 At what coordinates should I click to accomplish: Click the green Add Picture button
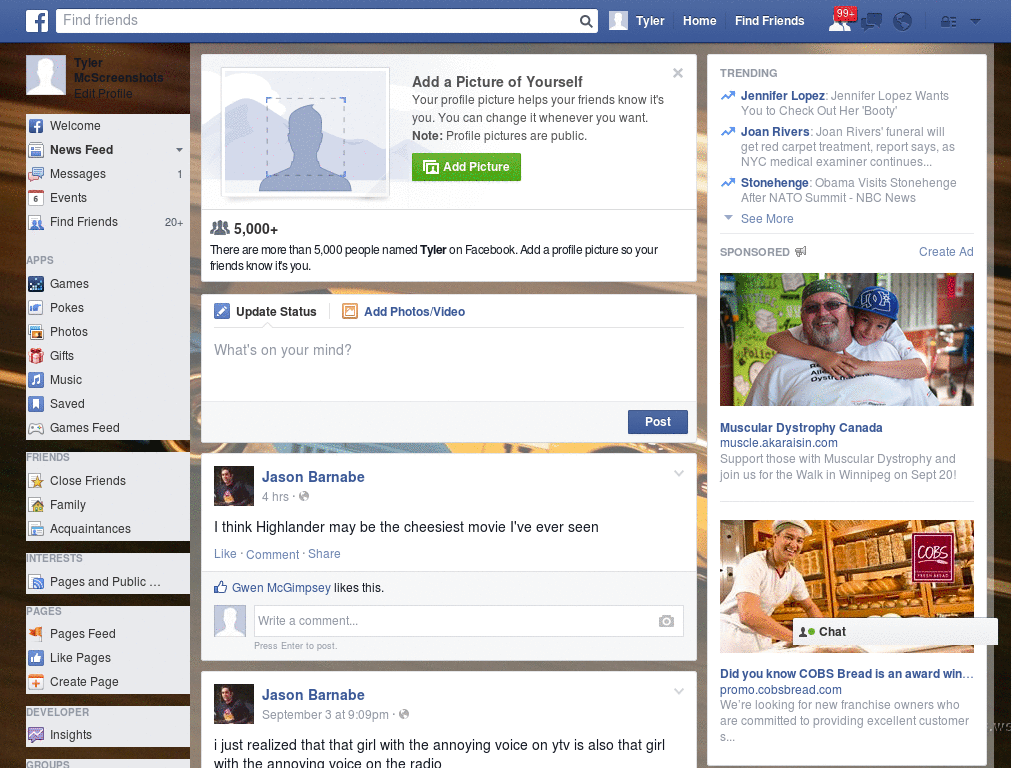pos(466,167)
